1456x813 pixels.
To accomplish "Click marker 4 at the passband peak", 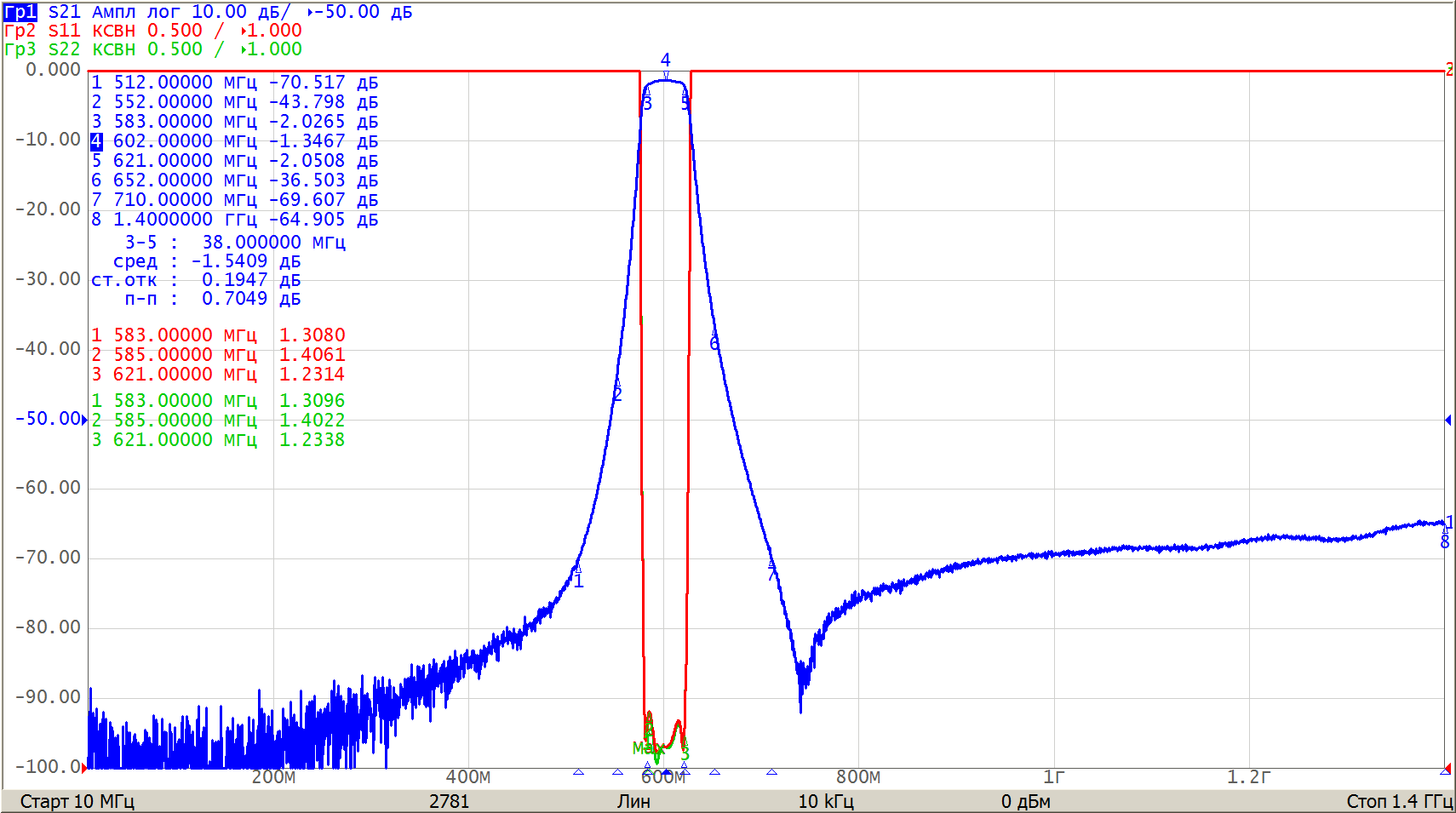I will pos(666,60).
